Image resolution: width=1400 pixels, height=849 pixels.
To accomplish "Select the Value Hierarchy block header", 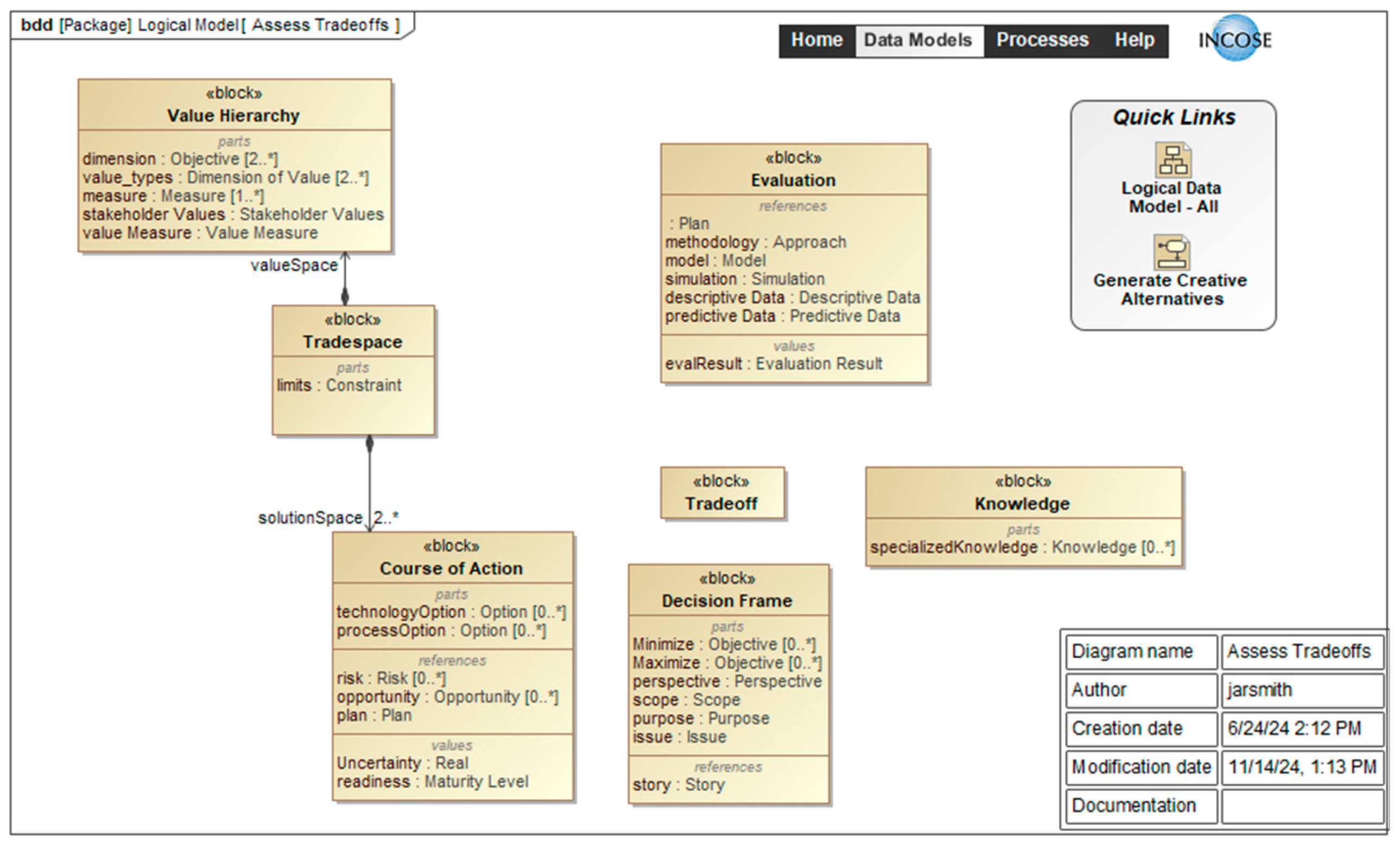I will pos(233,116).
